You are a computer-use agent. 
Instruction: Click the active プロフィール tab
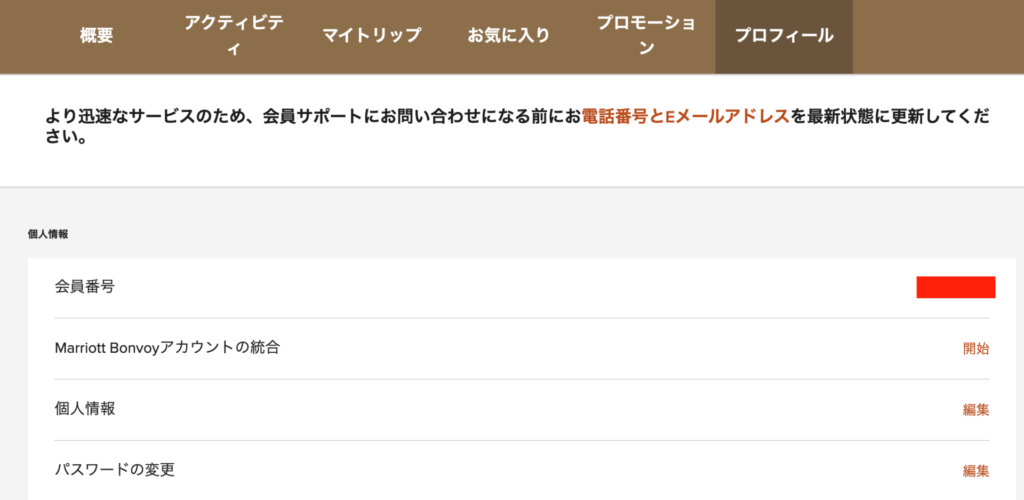pyautogui.click(x=784, y=36)
